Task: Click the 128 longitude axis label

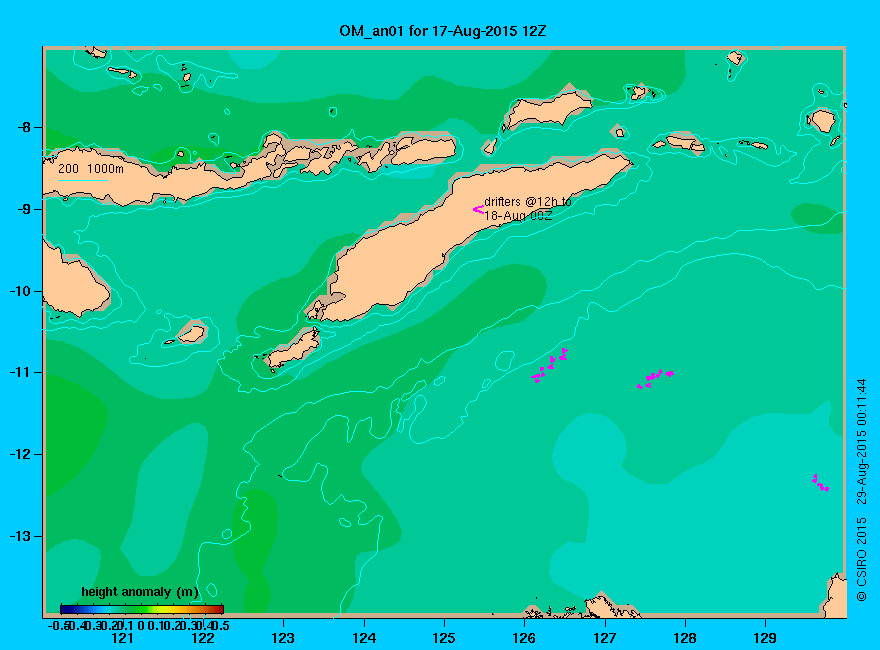Action: click(685, 638)
